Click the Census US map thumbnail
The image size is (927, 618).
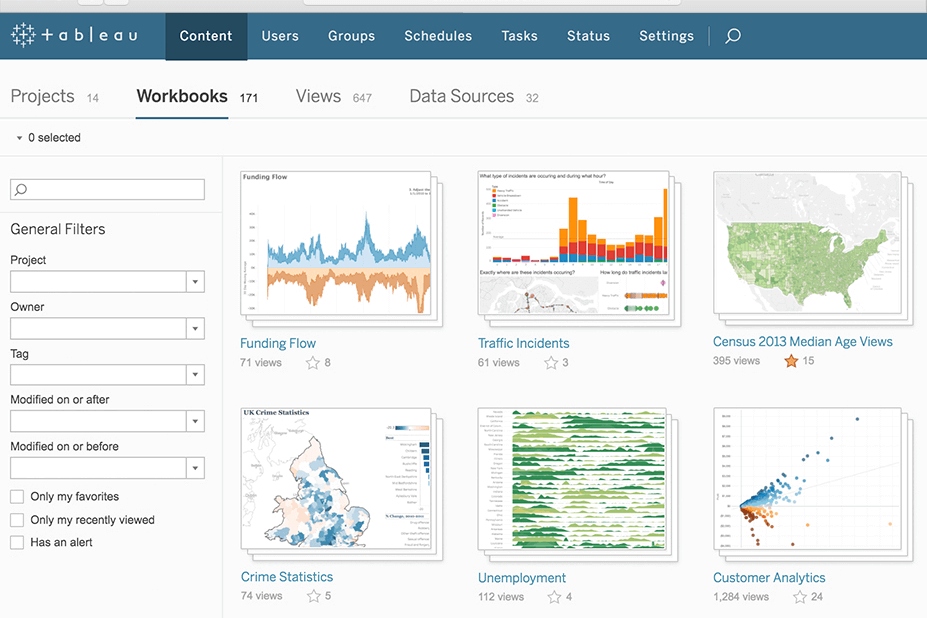[808, 243]
